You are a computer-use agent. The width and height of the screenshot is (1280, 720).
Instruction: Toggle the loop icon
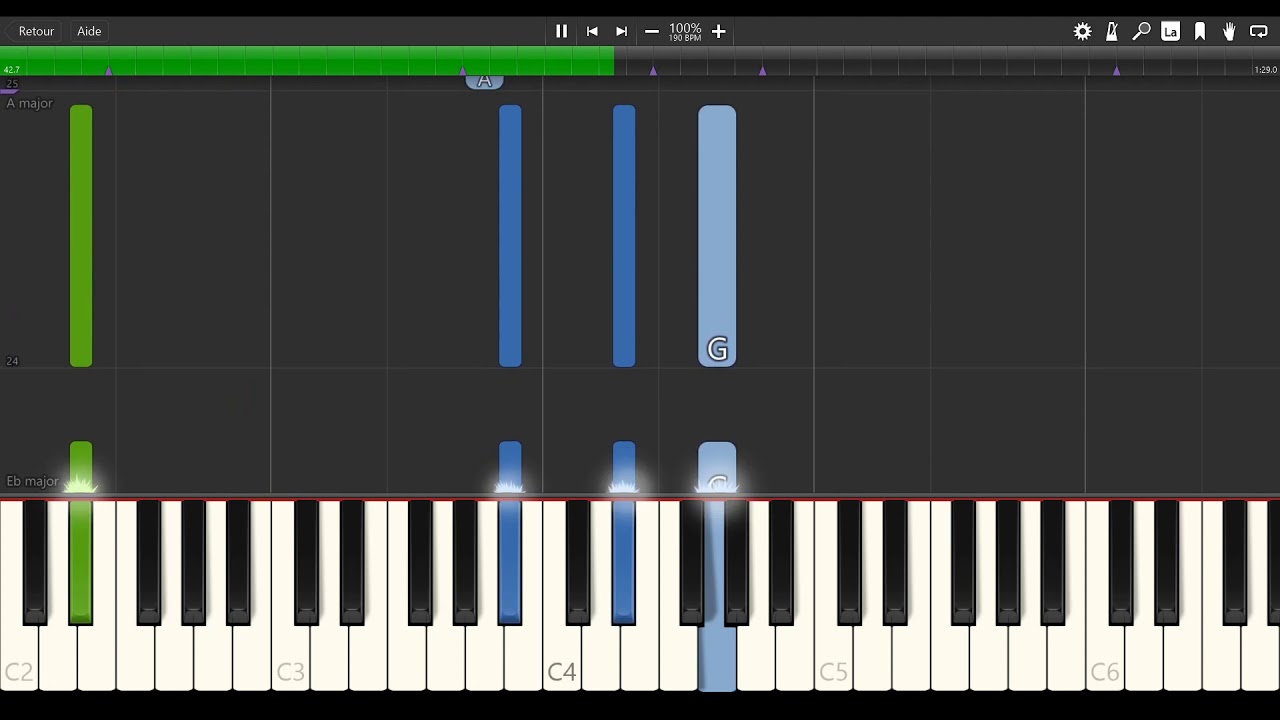[x=1259, y=31]
